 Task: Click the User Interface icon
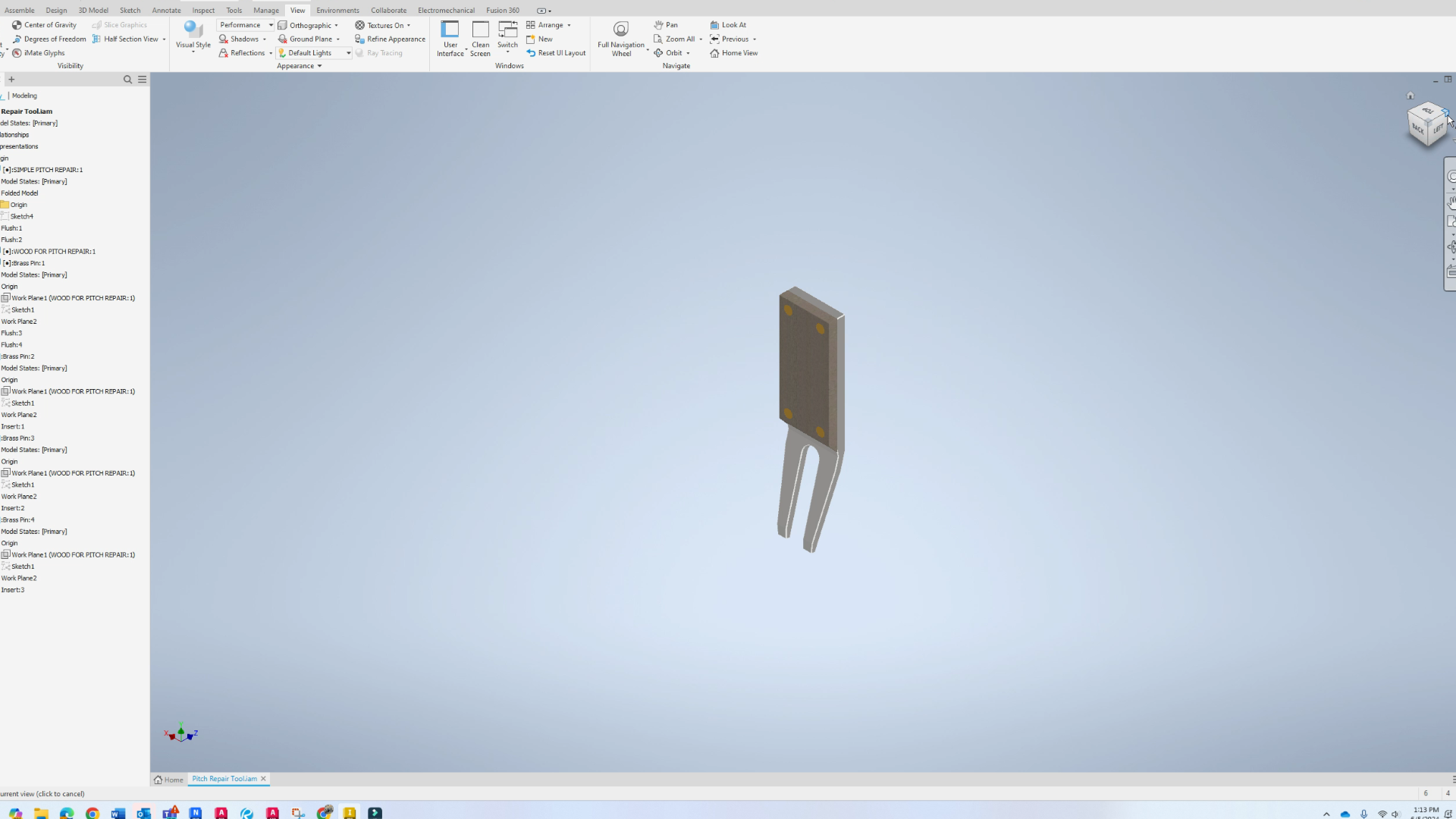coord(450,30)
